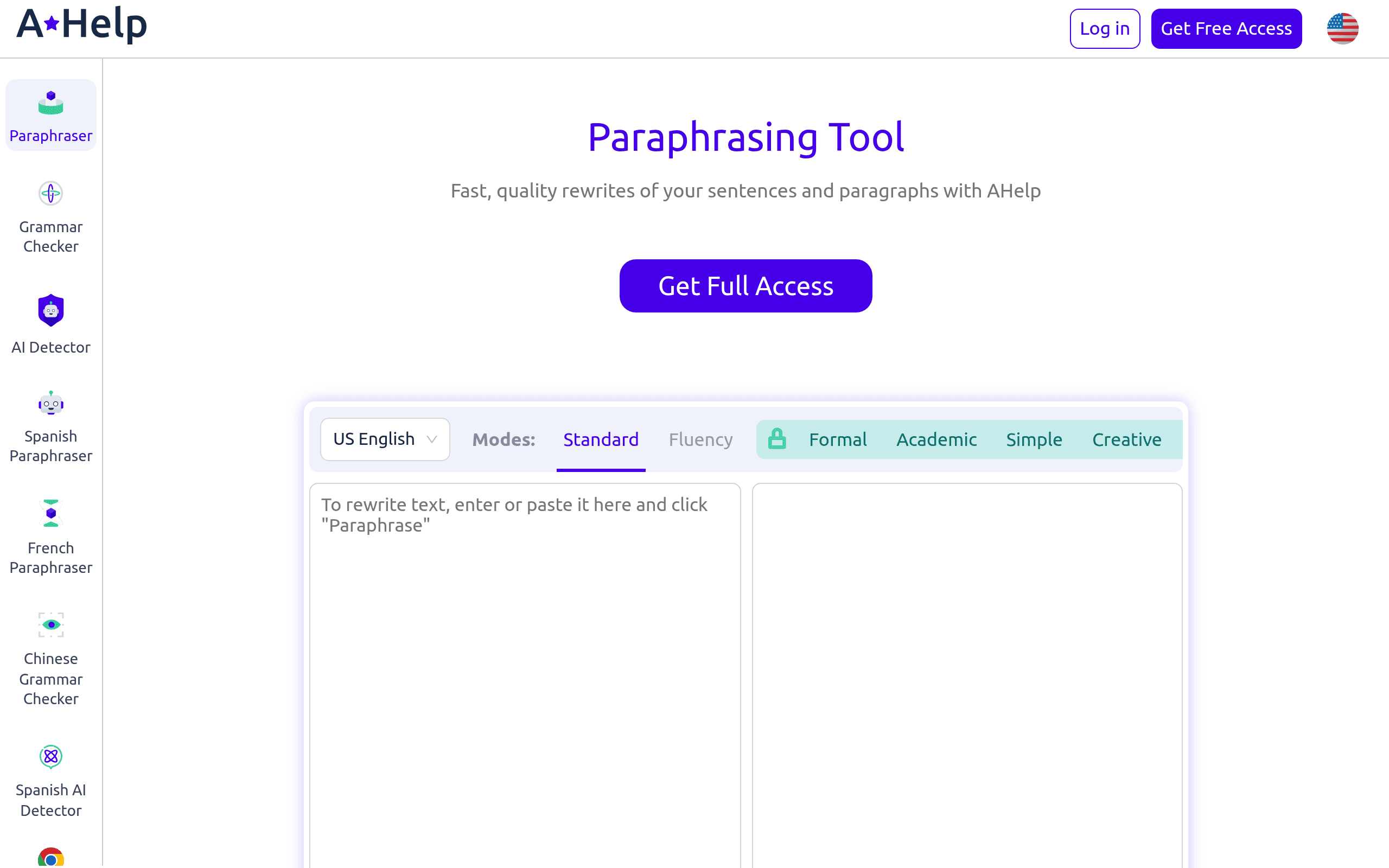Viewport: 1389px width, 868px height.
Task: Open the French Paraphraser hourglass icon
Action: point(50,513)
